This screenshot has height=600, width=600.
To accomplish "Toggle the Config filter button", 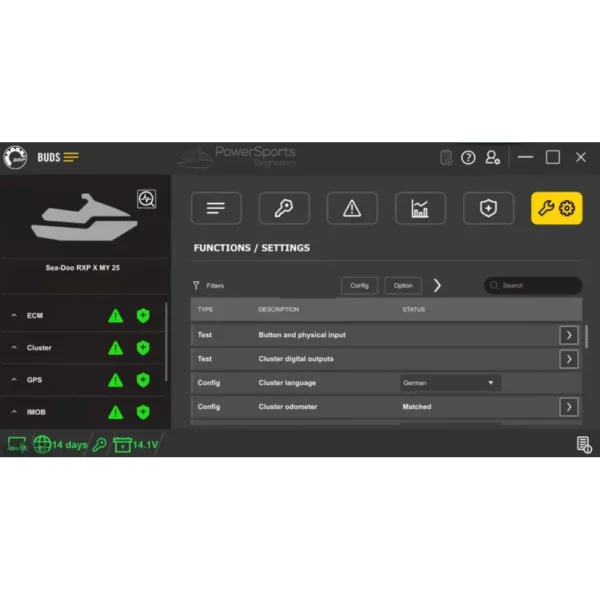I will [359, 285].
